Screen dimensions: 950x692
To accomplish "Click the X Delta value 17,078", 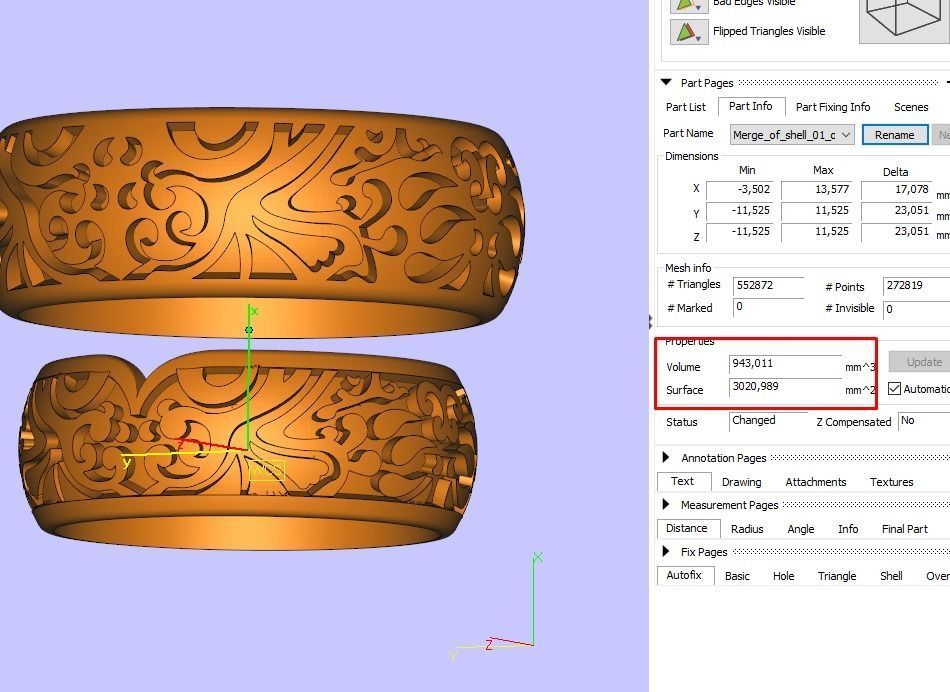I will (x=896, y=190).
